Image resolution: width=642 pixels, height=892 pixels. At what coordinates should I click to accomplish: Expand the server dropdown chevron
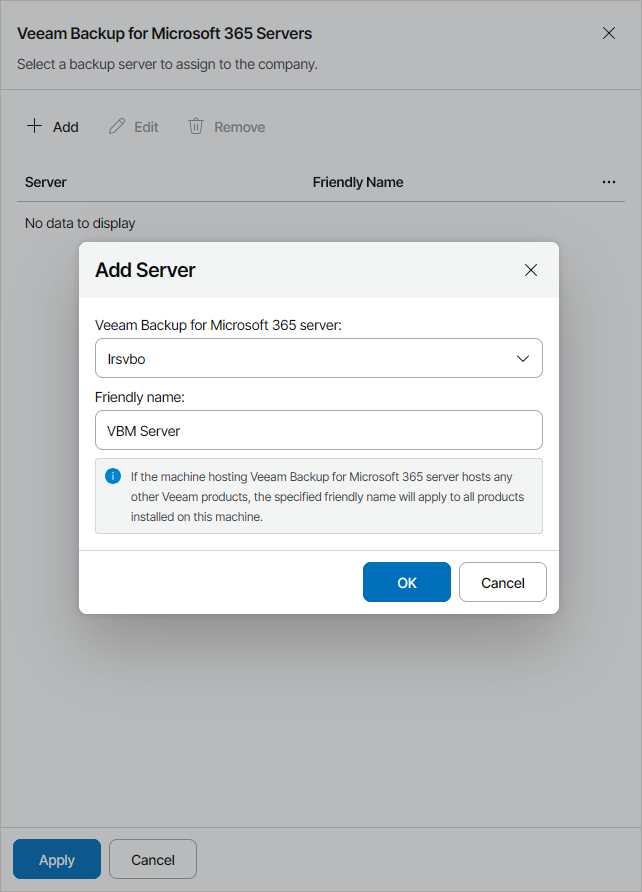[x=523, y=358]
